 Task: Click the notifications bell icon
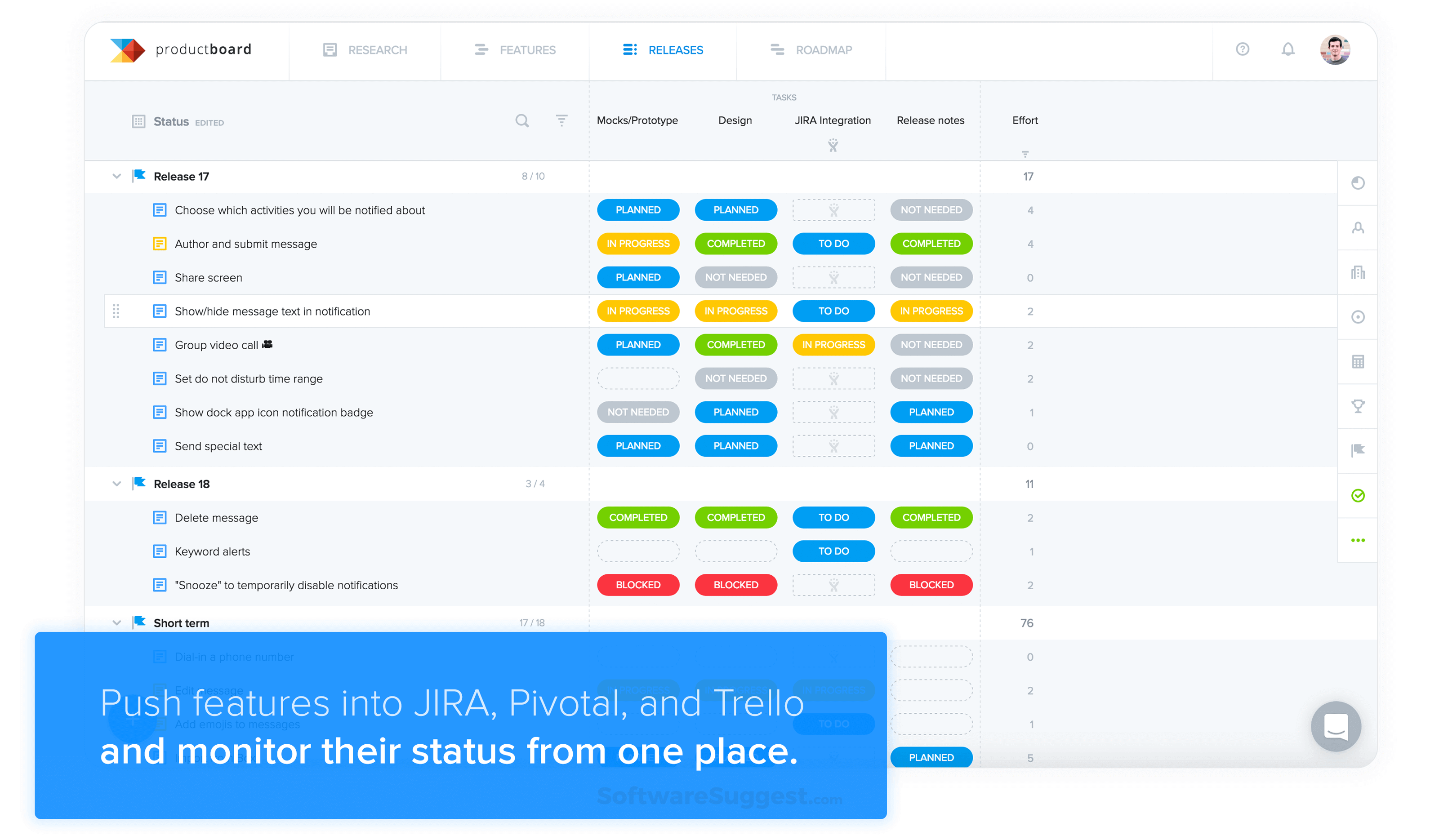click(1288, 50)
